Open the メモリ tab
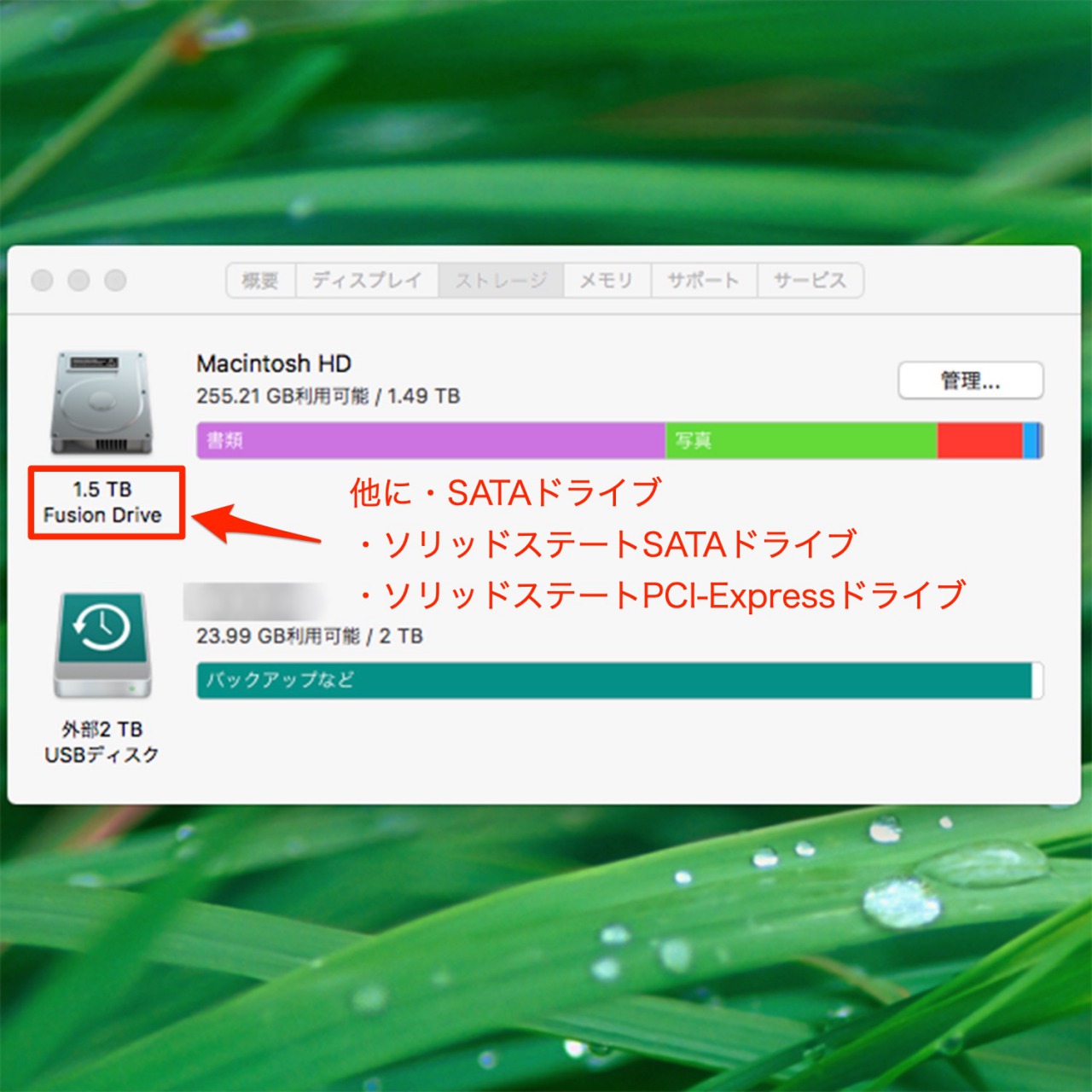Viewport: 1092px width, 1092px height. pyautogui.click(x=606, y=280)
